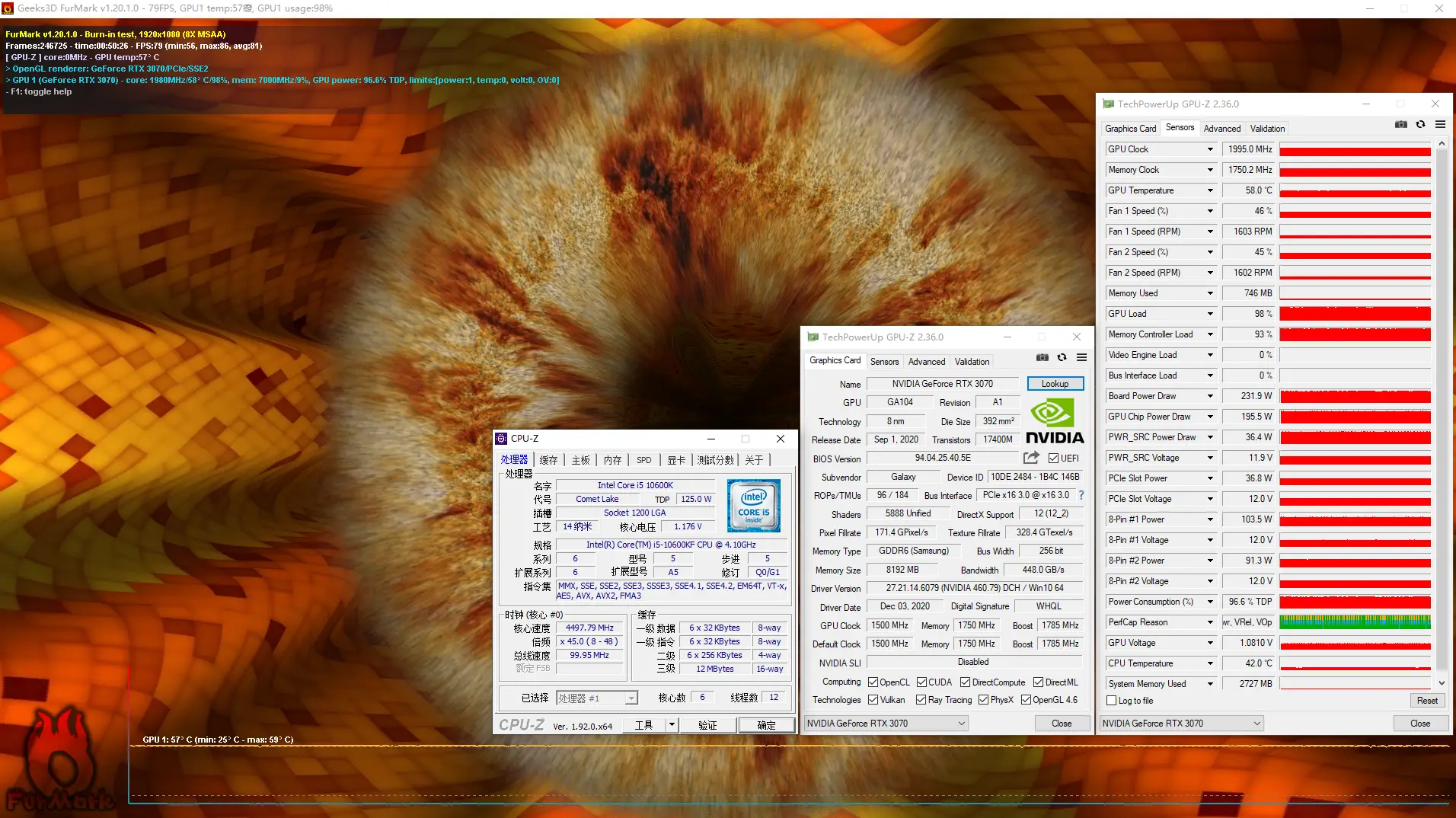Open the 工具 button in CPU-Z
Image resolution: width=1456 pixels, height=818 pixels.
[643, 725]
